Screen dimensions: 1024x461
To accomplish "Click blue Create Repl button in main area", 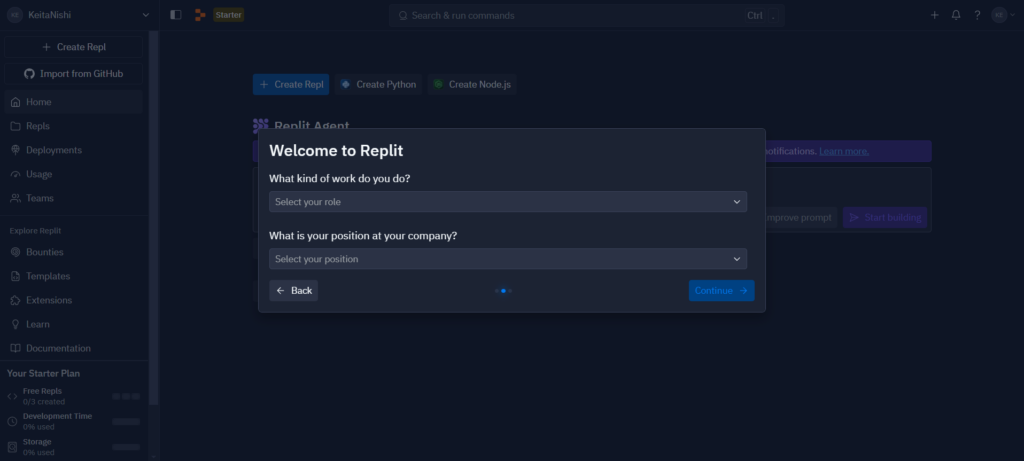I will pos(291,84).
